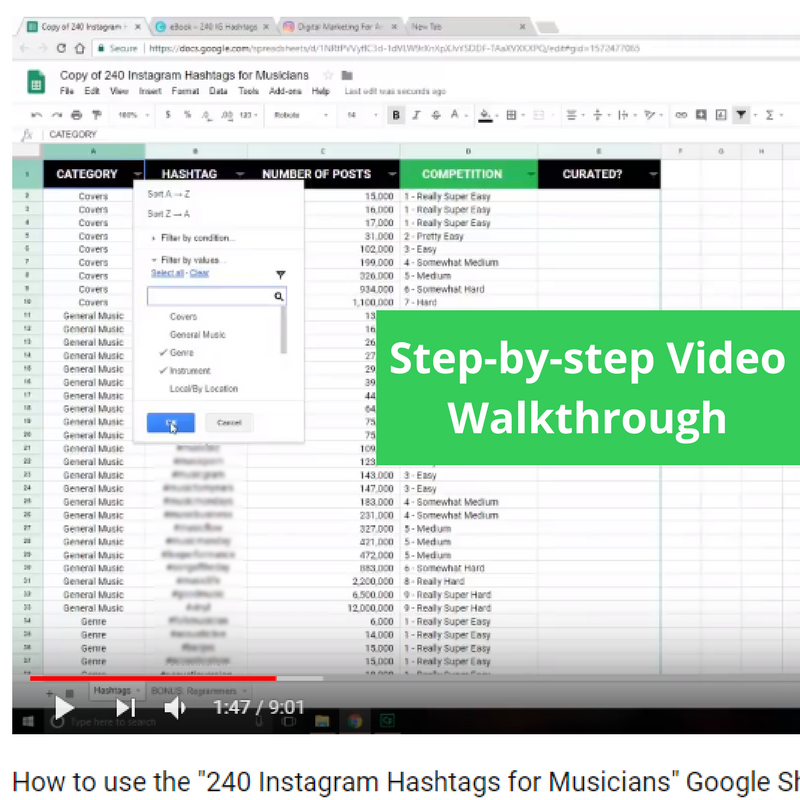Toggle strikethrough formatting
The image size is (800, 800).
435,115
